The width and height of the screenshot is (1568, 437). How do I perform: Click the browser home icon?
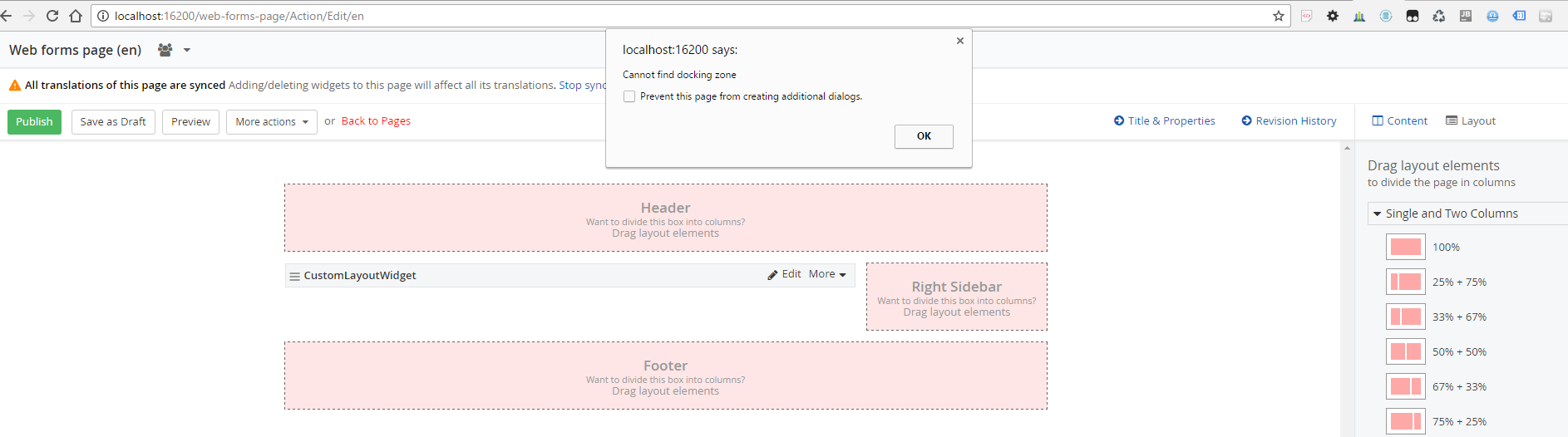(76, 16)
